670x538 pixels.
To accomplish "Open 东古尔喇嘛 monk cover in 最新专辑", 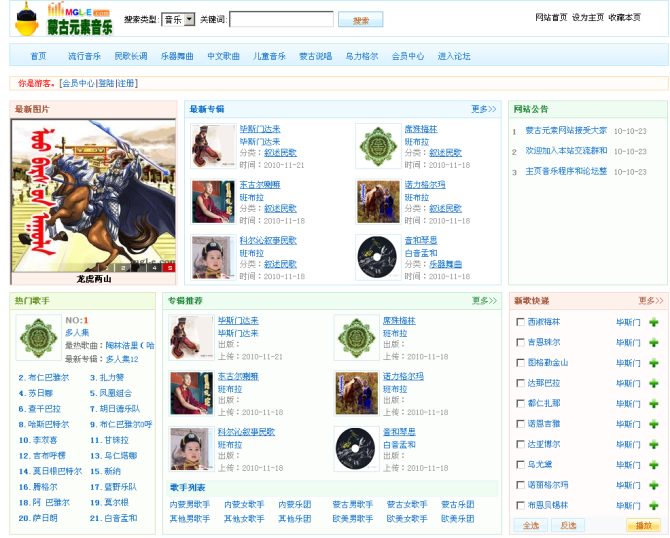I will coord(213,202).
